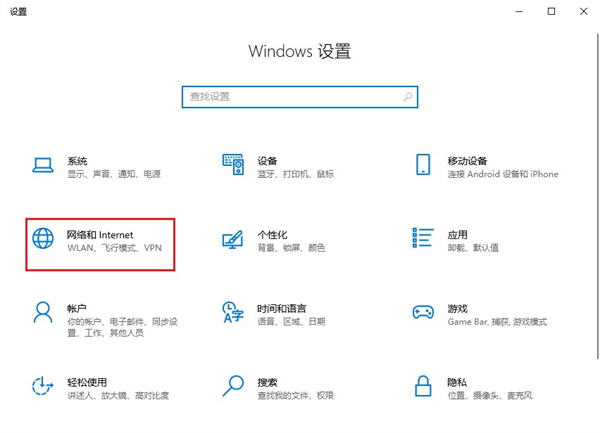Click the globe icon for 网络和 Internet
This screenshot has width=600, height=433.
(x=43, y=240)
